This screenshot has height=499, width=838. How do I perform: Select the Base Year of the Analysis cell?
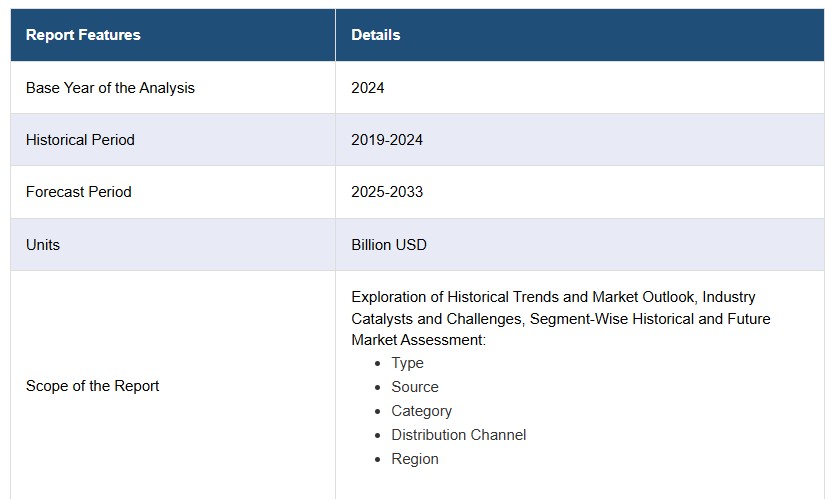click(x=110, y=88)
